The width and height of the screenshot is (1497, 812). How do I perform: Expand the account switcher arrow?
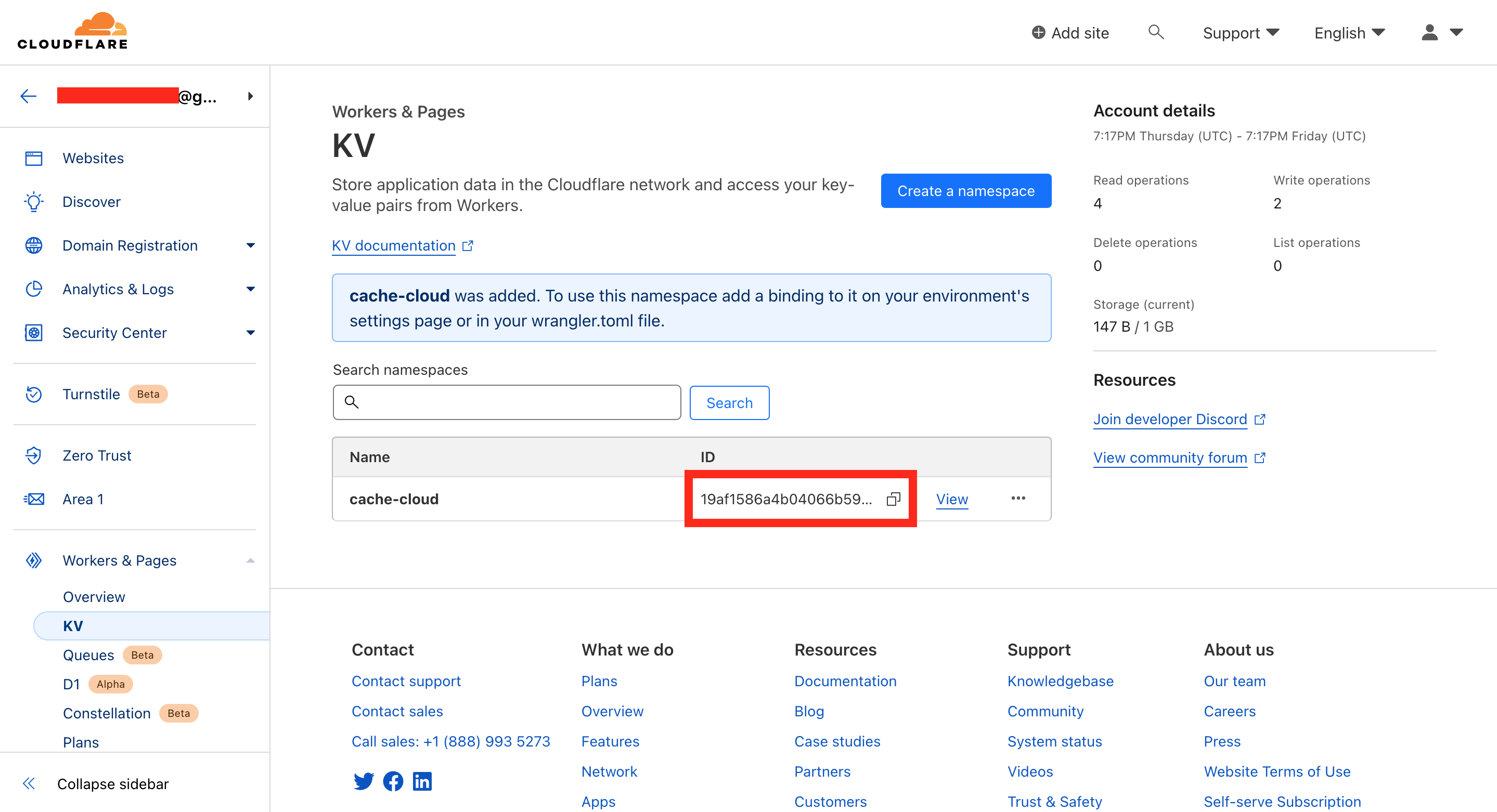pos(251,96)
